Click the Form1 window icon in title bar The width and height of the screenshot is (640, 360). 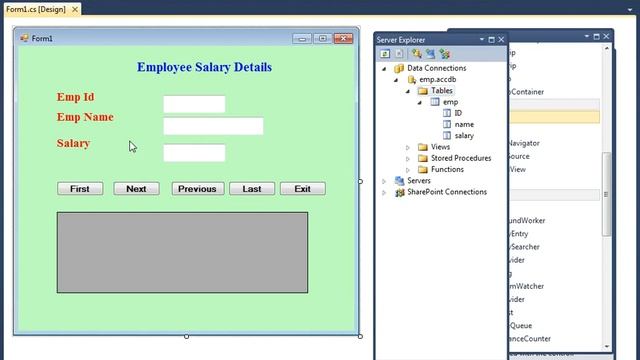24,38
